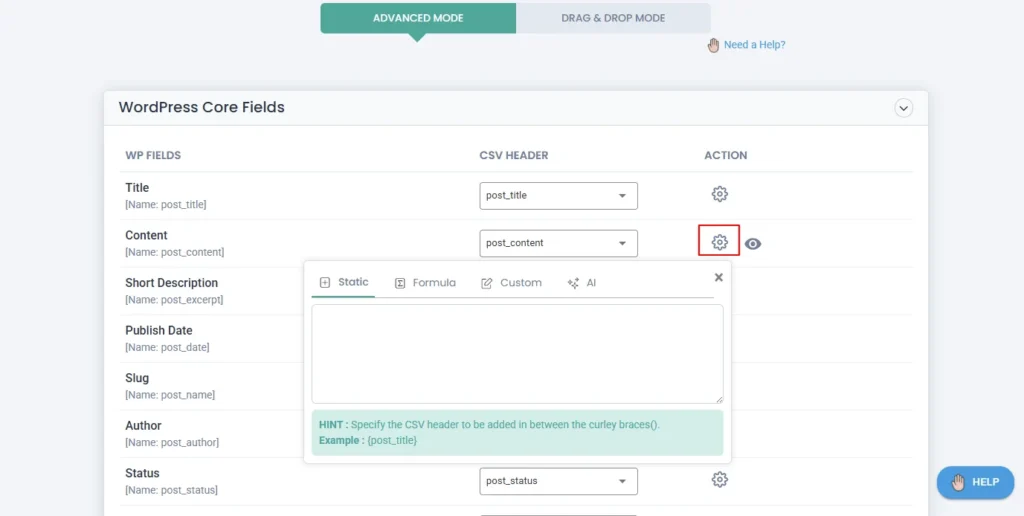
Task: Open the post_title CSV header dropdown
Action: (558, 196)
